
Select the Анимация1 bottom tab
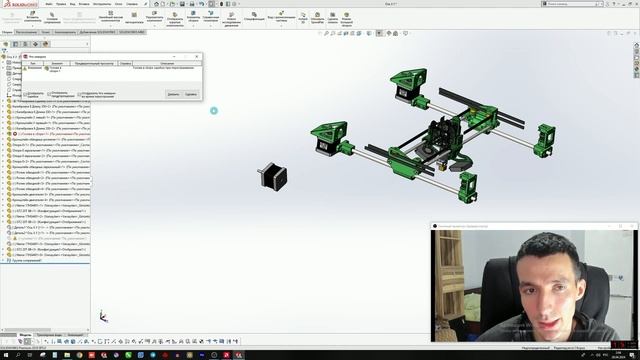point(75,335)
